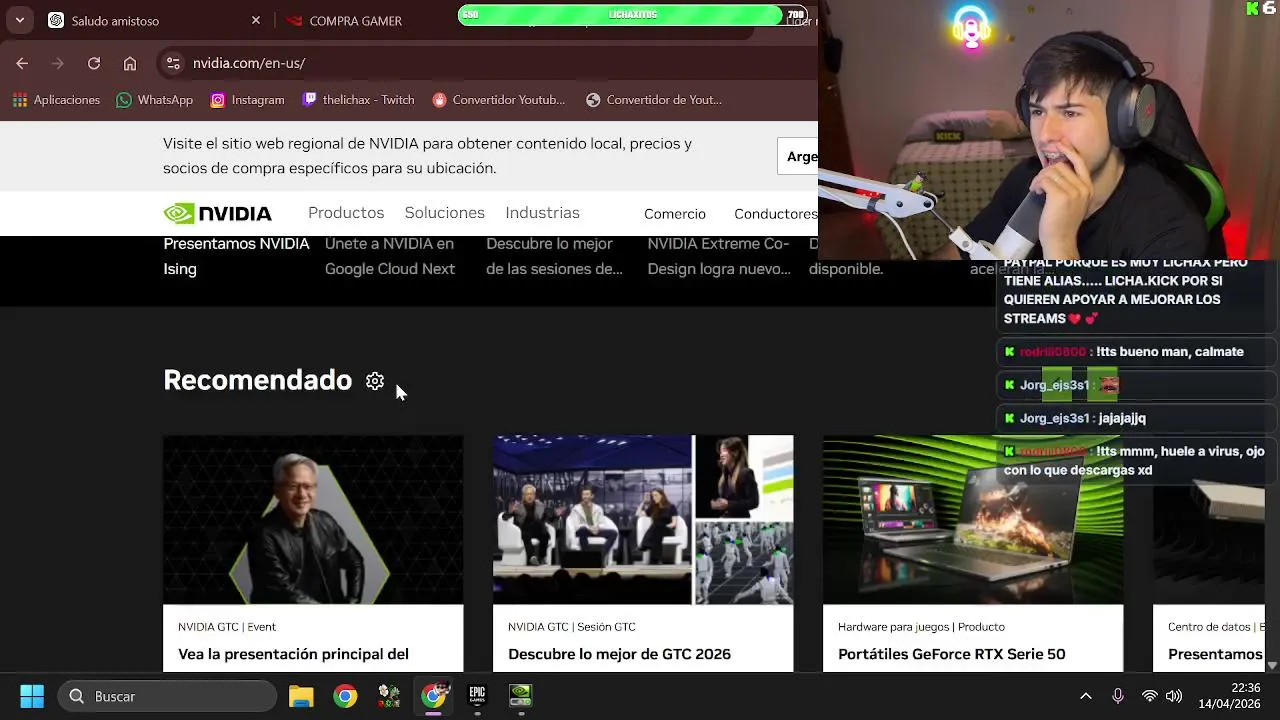View site information icon in address bar
This screenshot has width=1280, height=720.
tap(173, 63)
